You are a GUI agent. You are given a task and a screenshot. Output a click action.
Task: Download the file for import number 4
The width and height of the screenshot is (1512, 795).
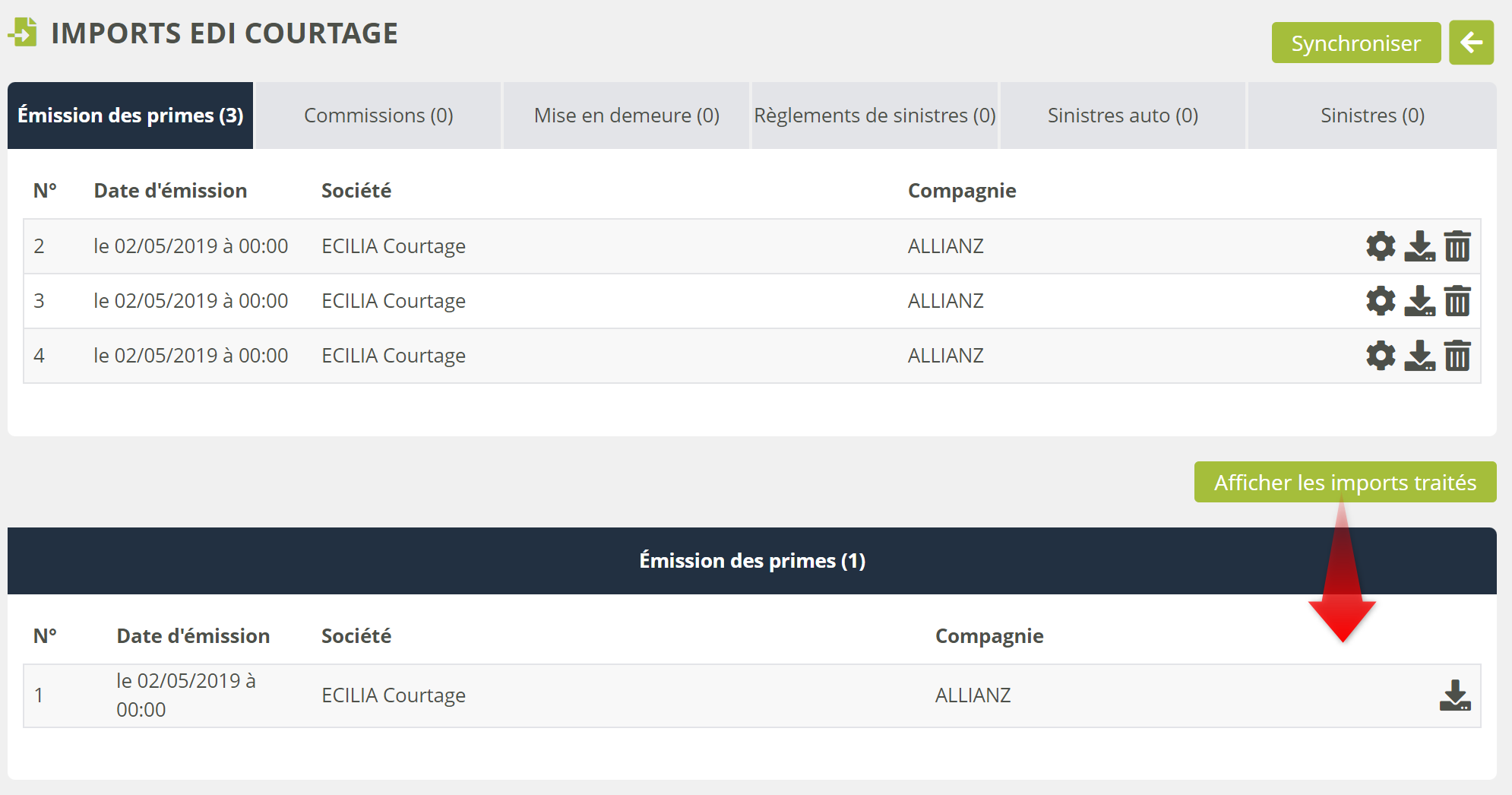coord(1419,356)
